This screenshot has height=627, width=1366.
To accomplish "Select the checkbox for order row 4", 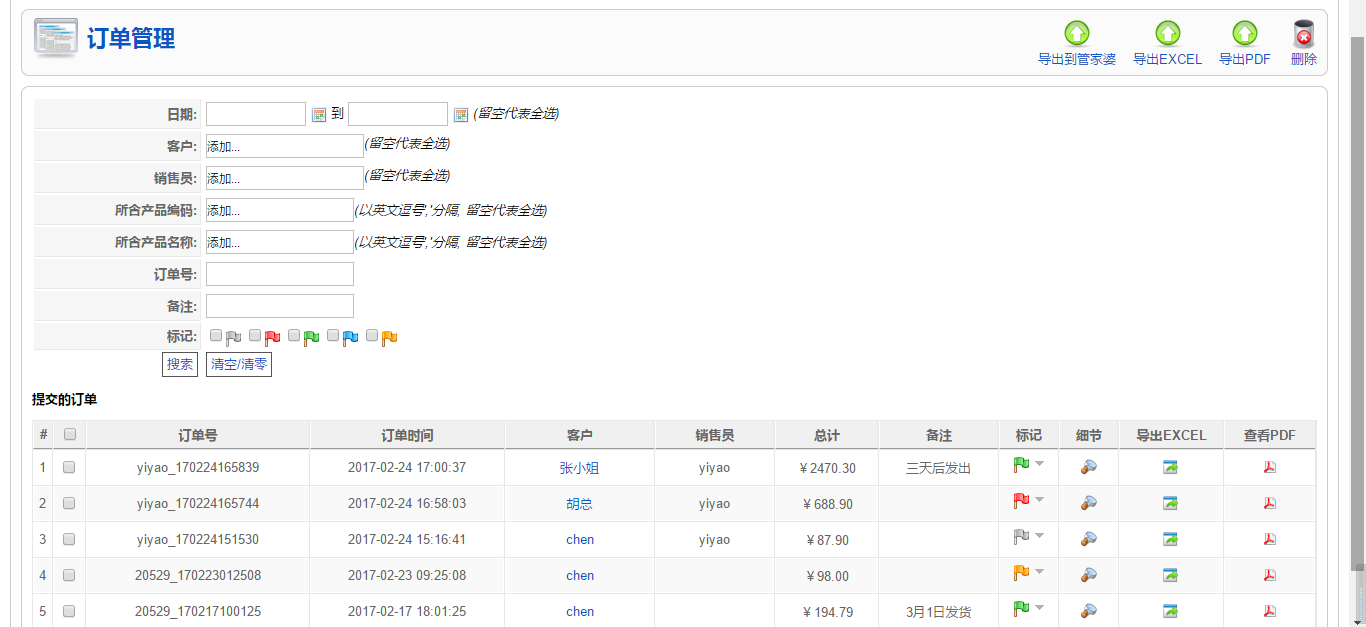I will pos(70,575).
